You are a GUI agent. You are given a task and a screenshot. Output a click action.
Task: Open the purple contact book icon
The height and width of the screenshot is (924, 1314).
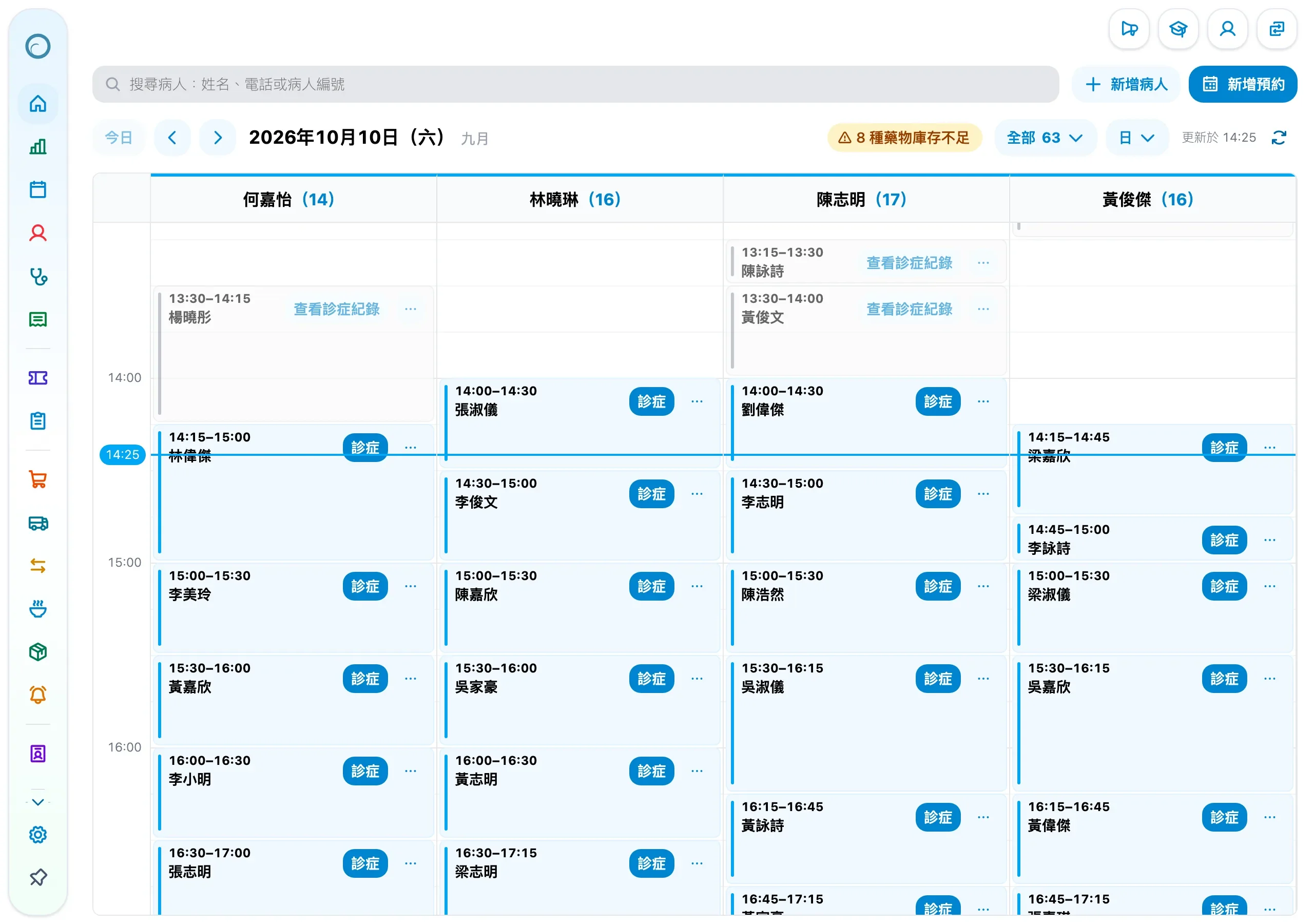pyautogui.click(x=38, y=754)
